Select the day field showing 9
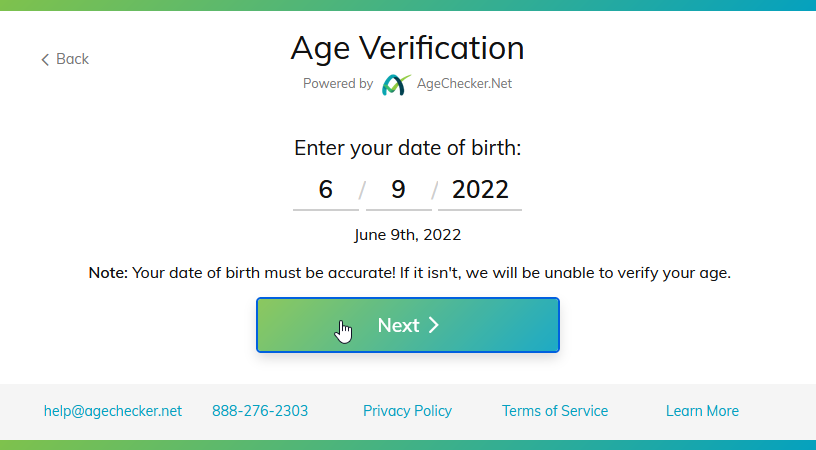816x450 pixels. tap(399, 190)
